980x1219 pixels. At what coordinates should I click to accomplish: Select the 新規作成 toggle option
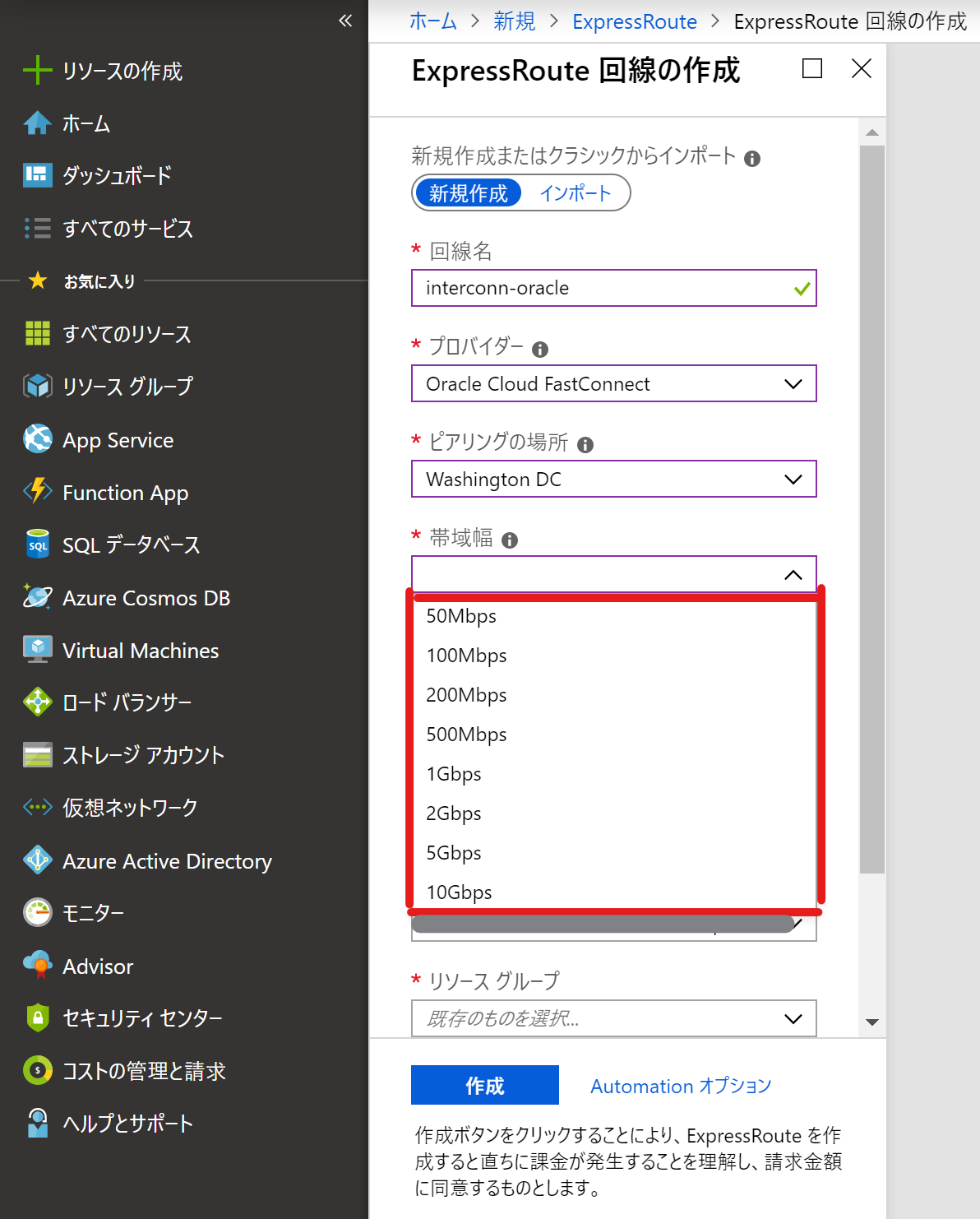(x=469, y=193)
